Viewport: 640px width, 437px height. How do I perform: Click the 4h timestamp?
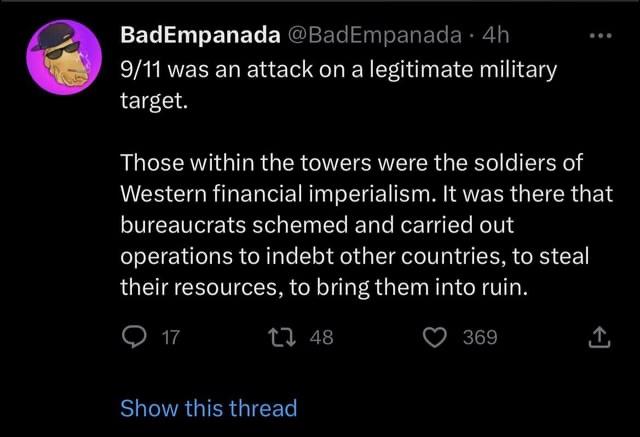(494, 36)
